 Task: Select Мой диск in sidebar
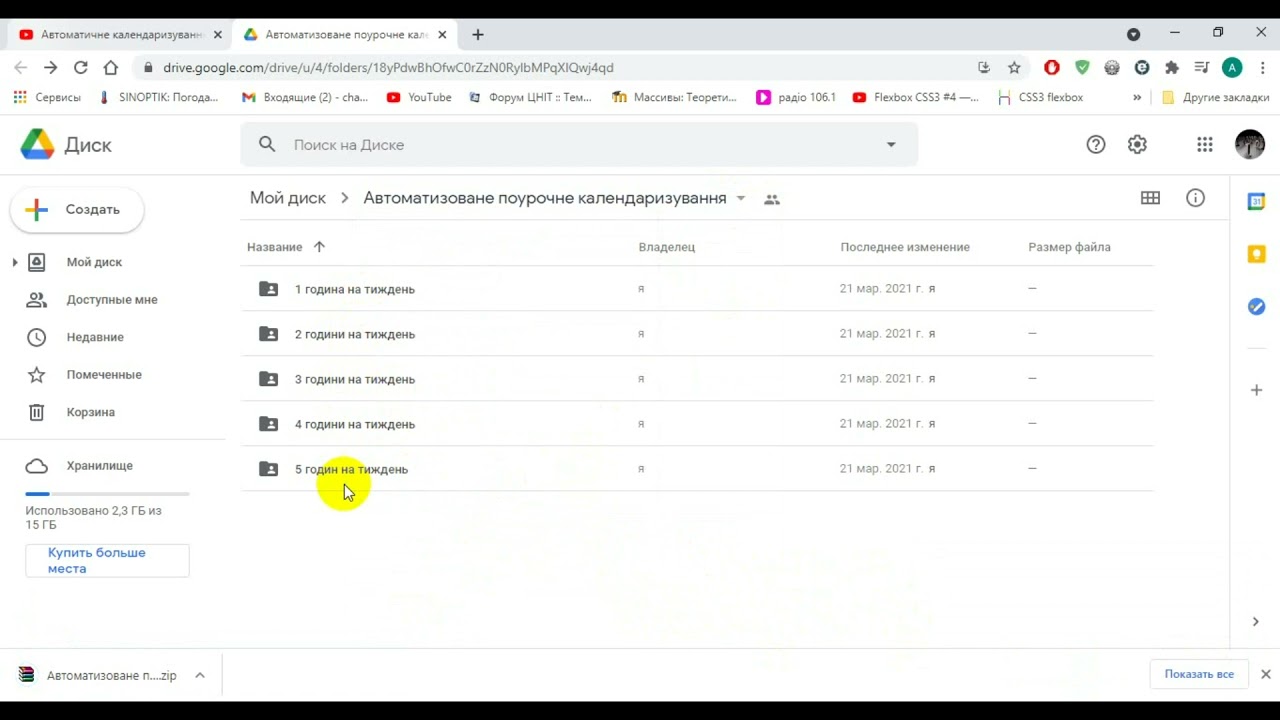(x=94, y=262)
